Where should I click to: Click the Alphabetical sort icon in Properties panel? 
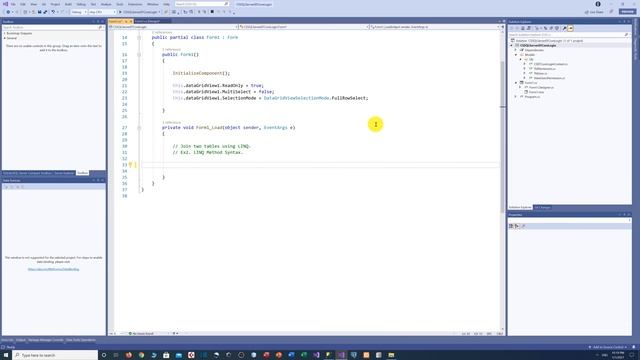point(517,226)
